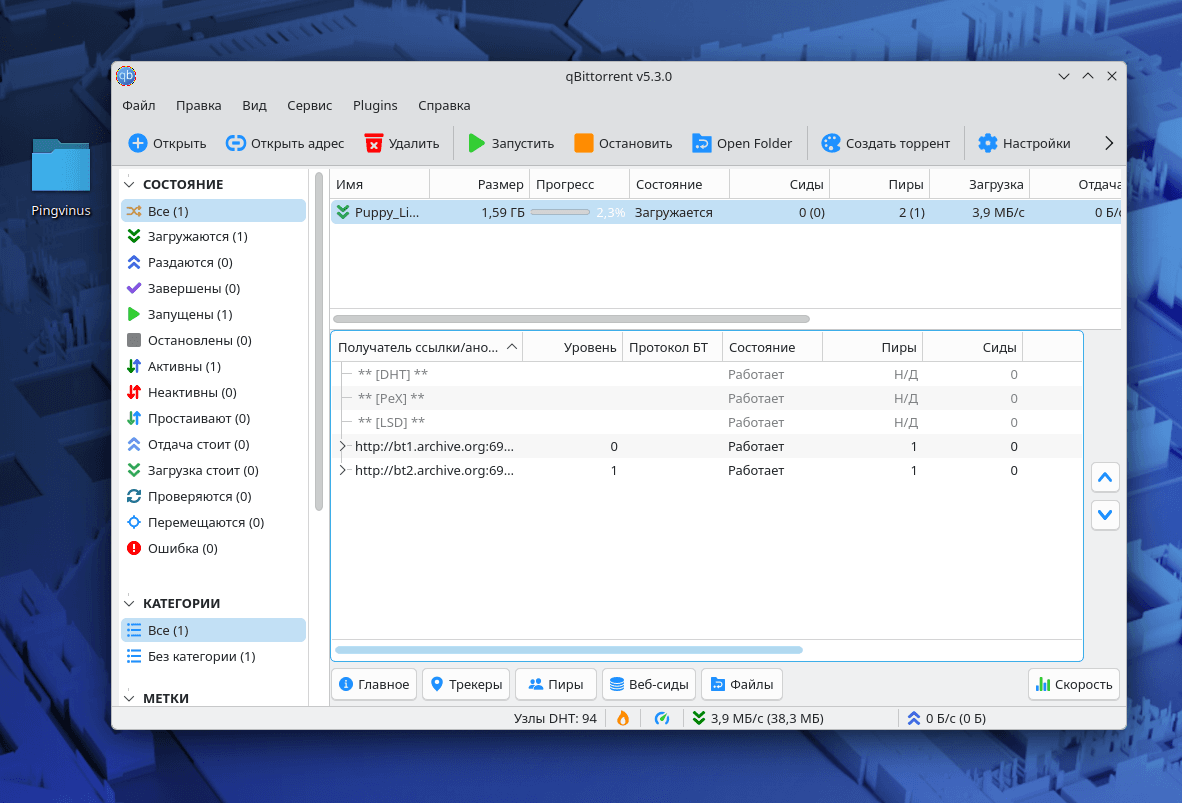Select the Puppy_Li torrent row

click(x=725, y=213)
